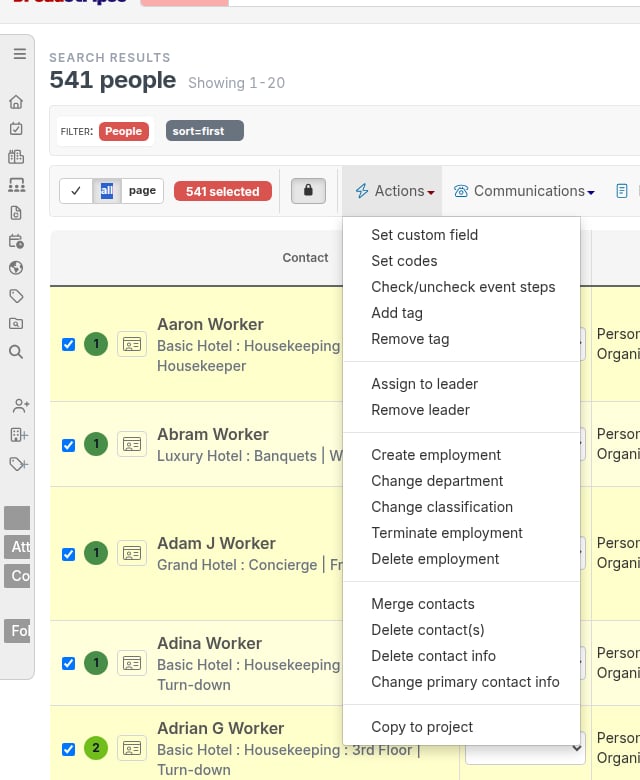The width and height of the screenshot is (640, 780).
Task: Toggle the 'all' selection button
Action: [x=107, y=191]
